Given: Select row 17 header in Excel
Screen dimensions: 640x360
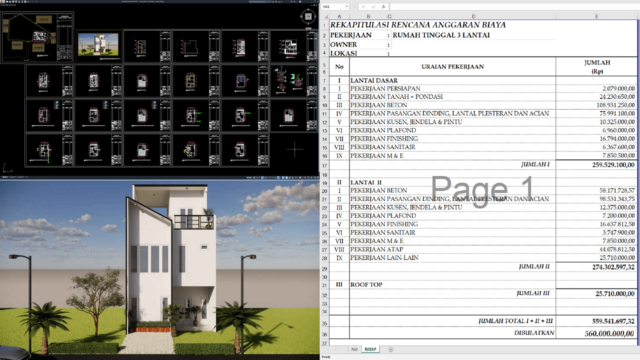Looking at the screenshot, I should [x=325, y=165].
